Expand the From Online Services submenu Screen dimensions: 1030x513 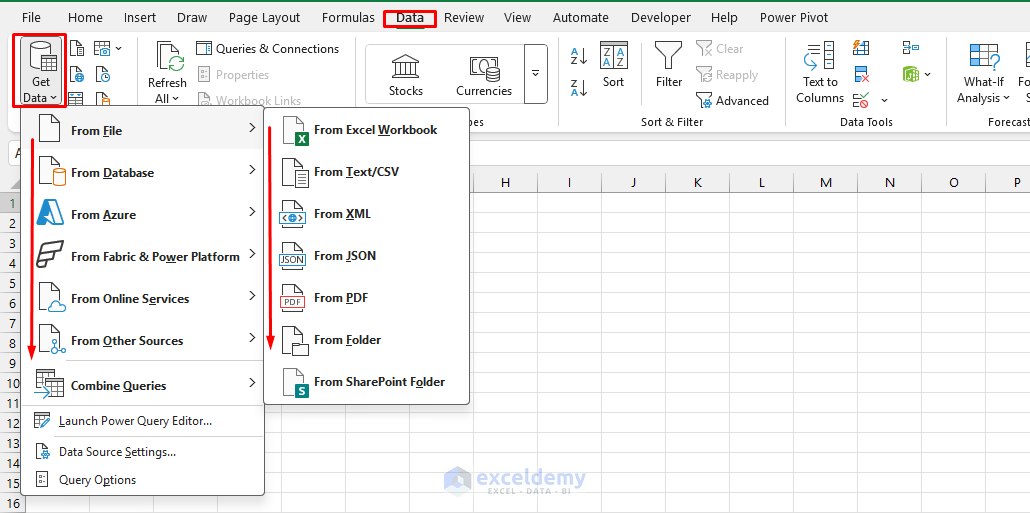point(143,298)
